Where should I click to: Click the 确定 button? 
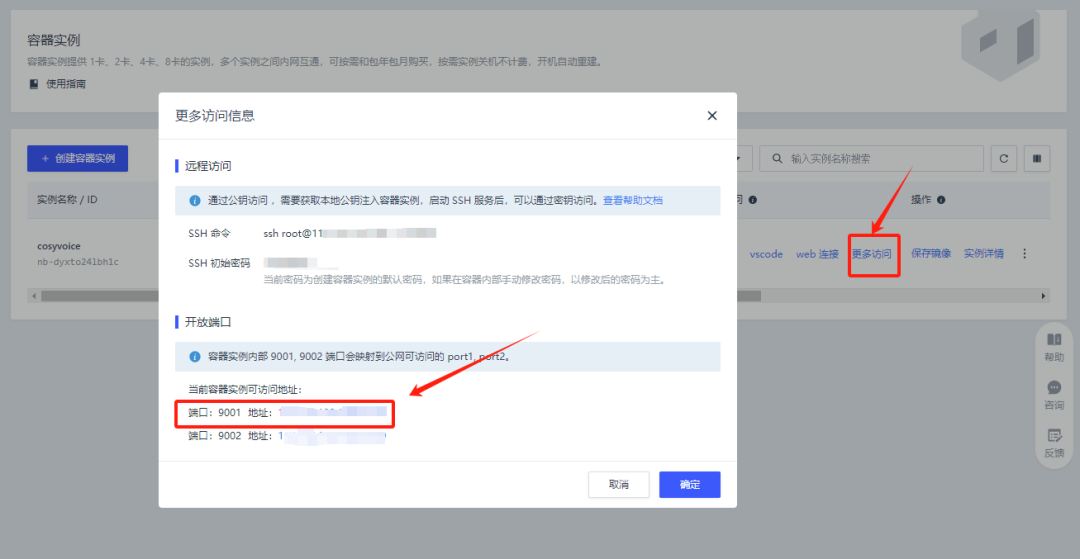689,485
